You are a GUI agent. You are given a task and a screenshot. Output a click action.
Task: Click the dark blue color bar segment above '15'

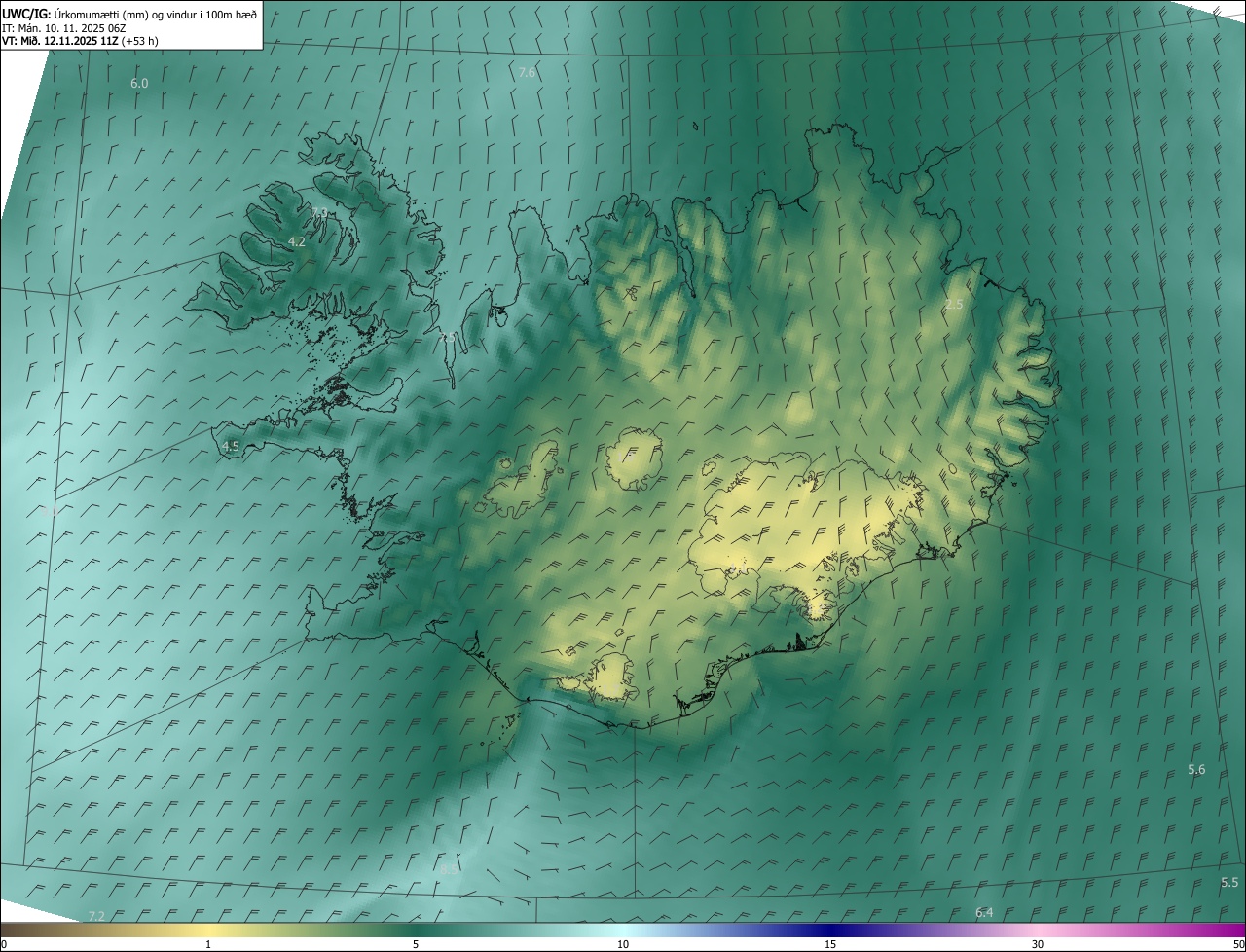click(830, 931)
